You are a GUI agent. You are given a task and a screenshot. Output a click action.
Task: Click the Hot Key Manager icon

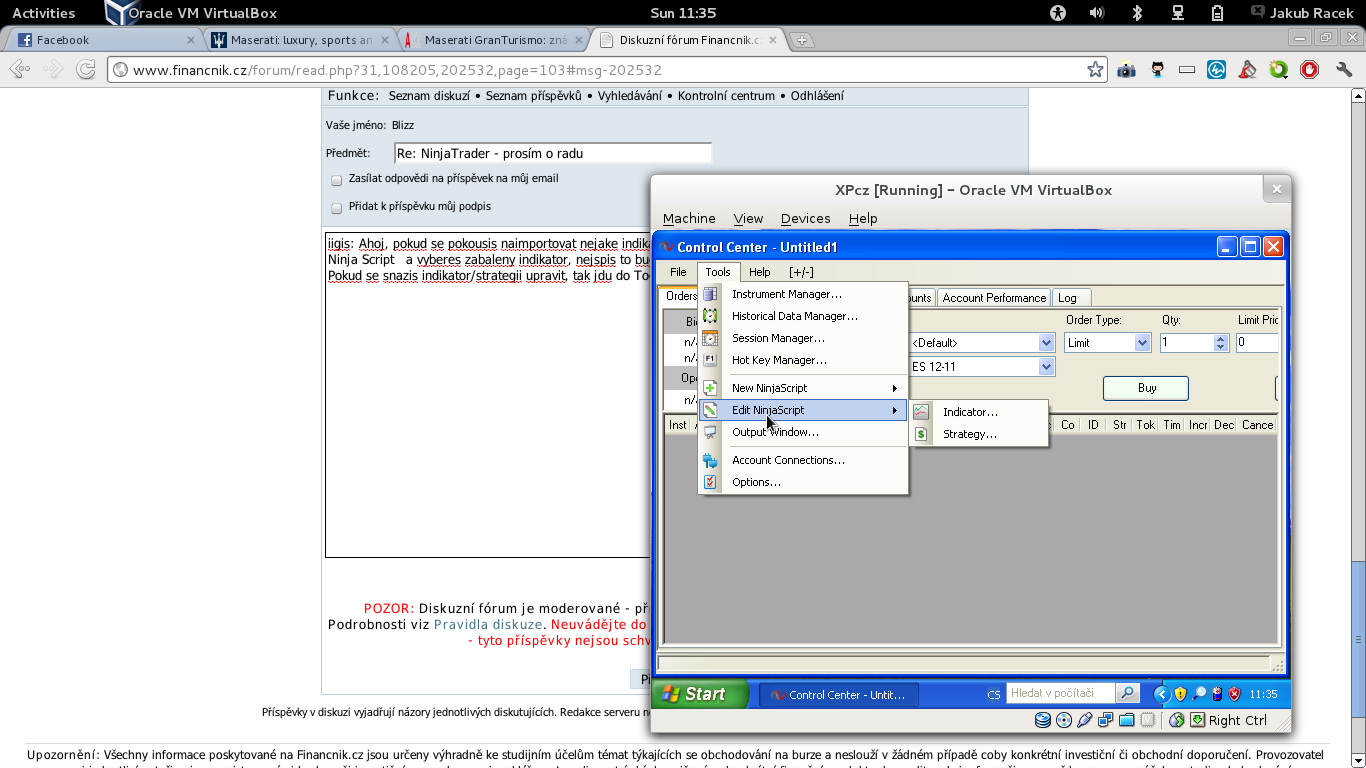pos(710,360)
